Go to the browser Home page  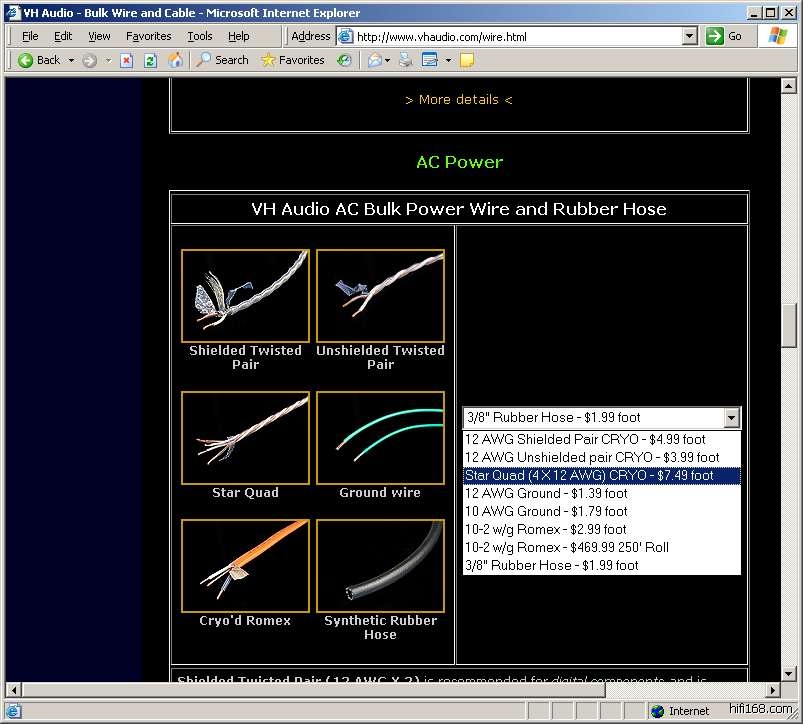click(175, 60)
